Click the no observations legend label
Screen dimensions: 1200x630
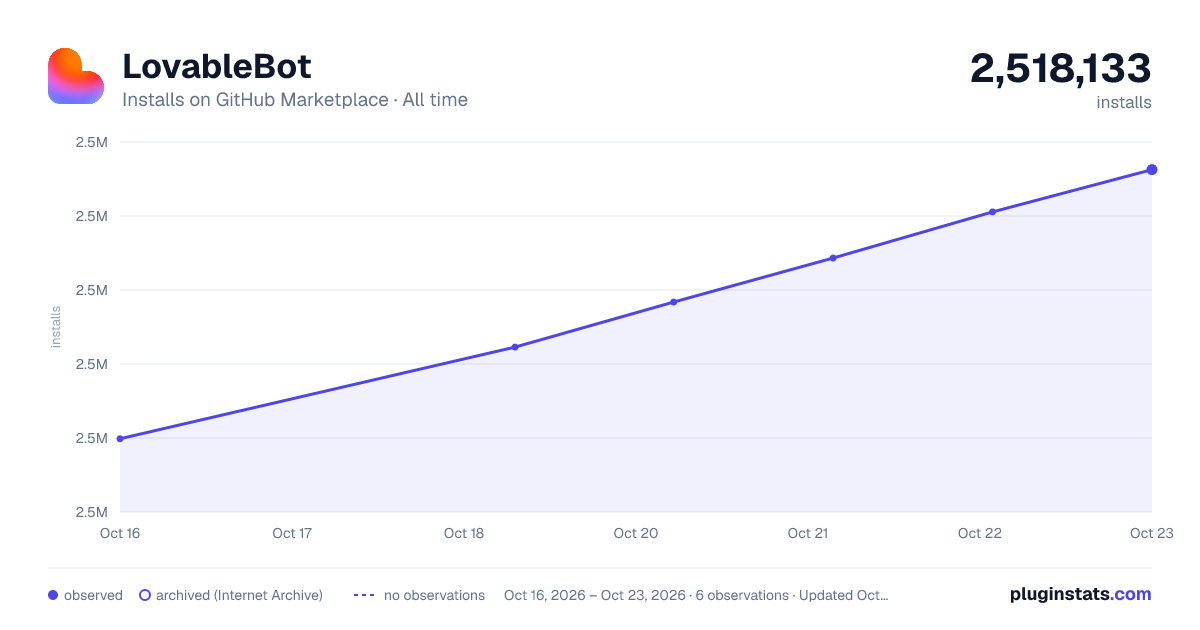(x=434, y=595)
